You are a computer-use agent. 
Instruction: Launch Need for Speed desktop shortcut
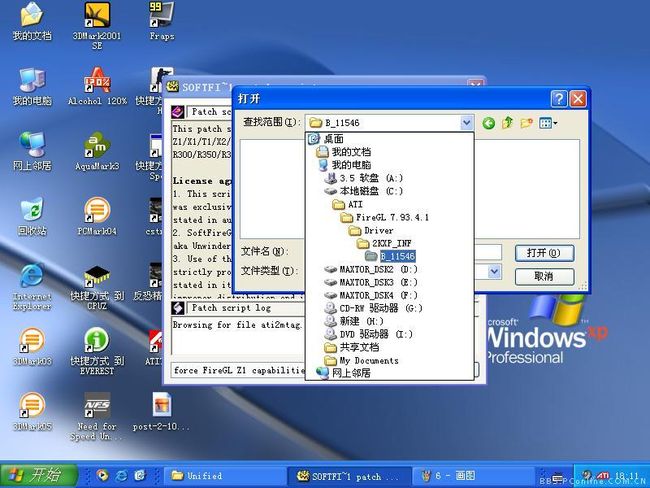click(x=97, y=416)
